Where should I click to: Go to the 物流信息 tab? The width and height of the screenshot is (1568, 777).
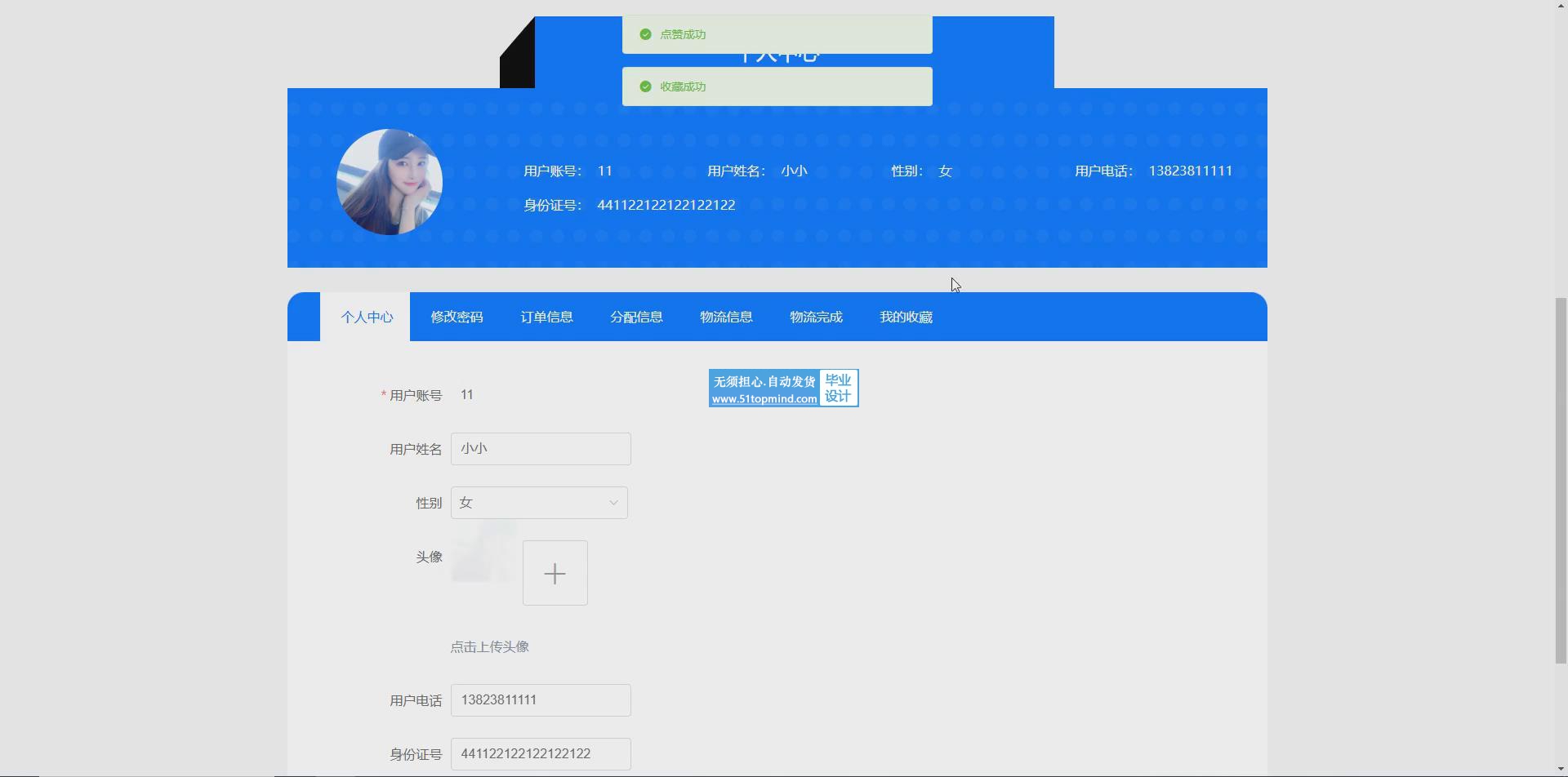click(726, 317)
